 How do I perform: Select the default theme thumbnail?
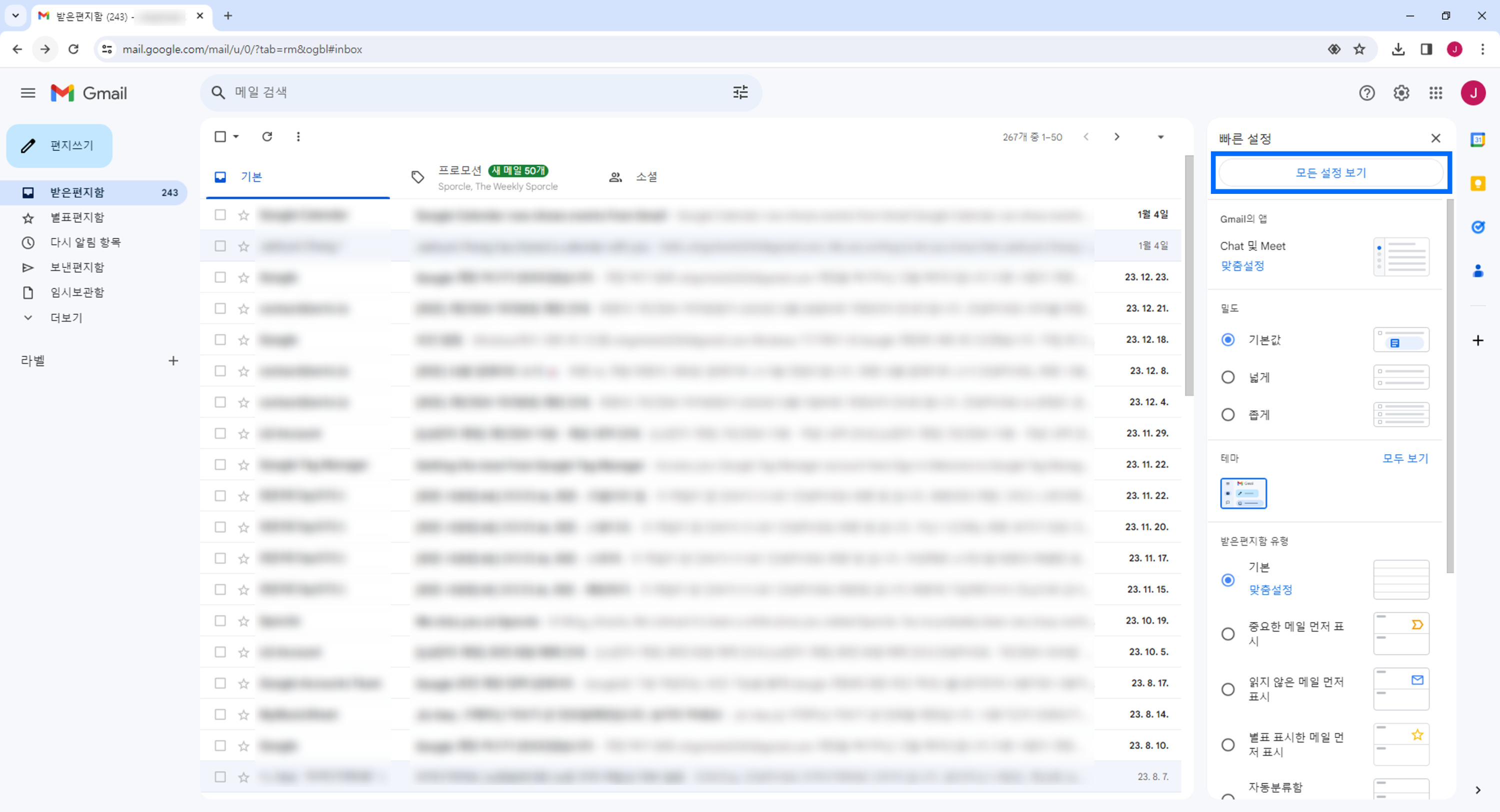tap(1243, 493)
